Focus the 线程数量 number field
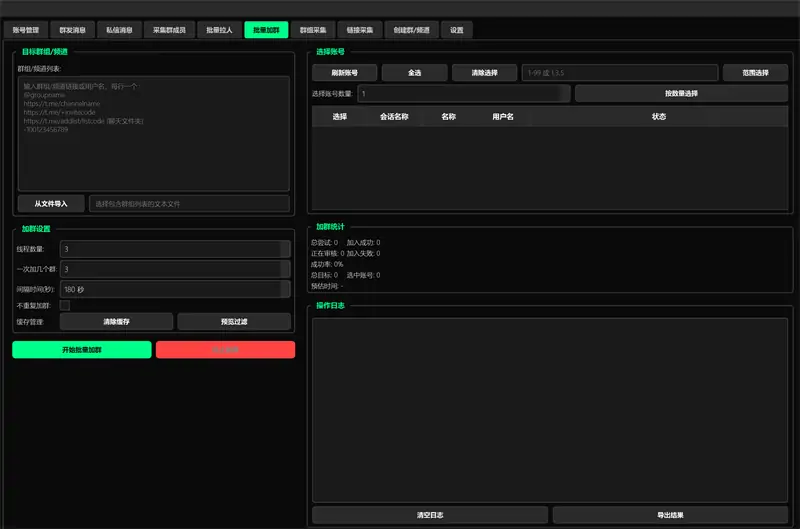 point(175,249)
